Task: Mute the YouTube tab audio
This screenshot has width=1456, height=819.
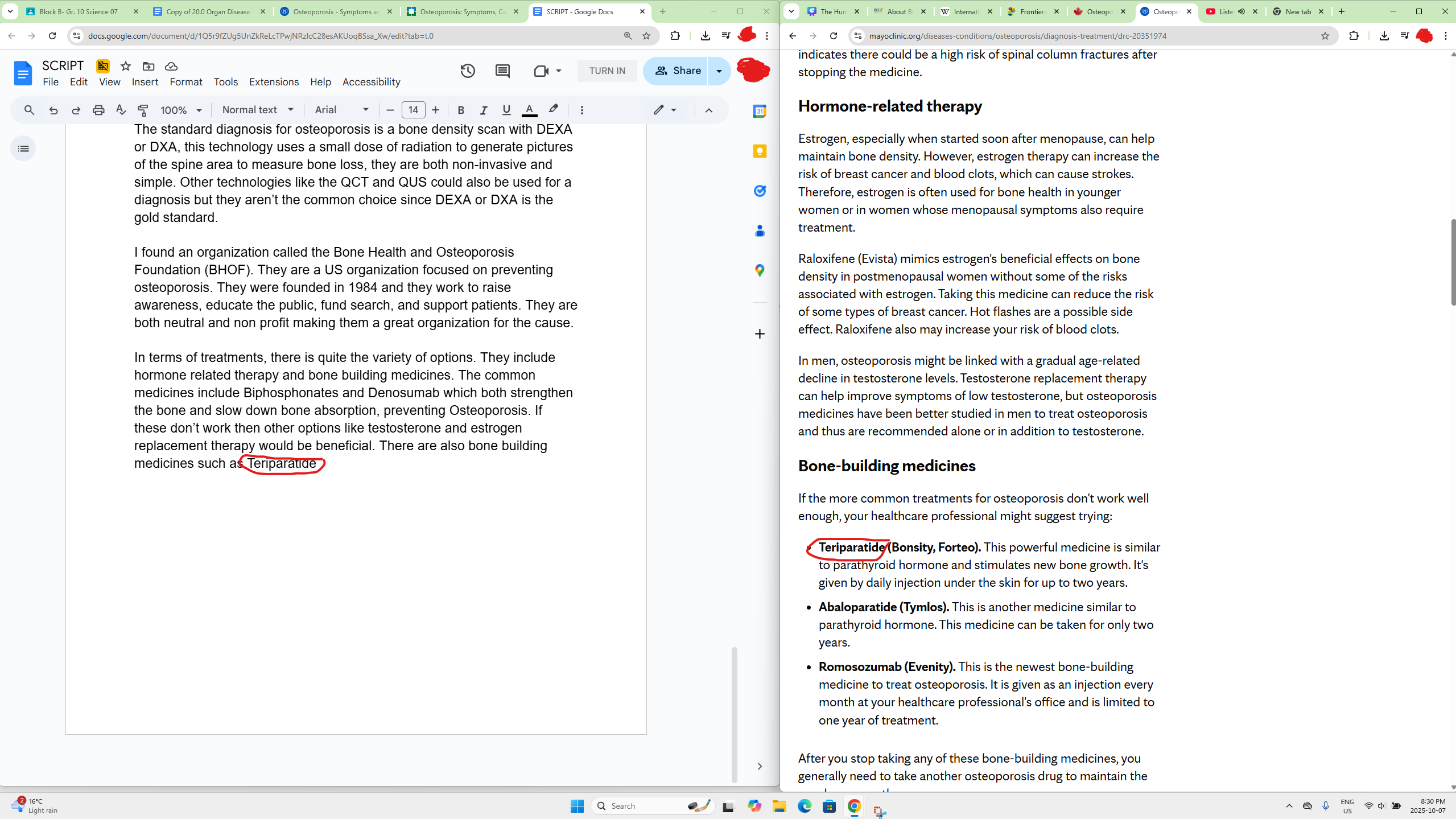Action: point(1241,11)
